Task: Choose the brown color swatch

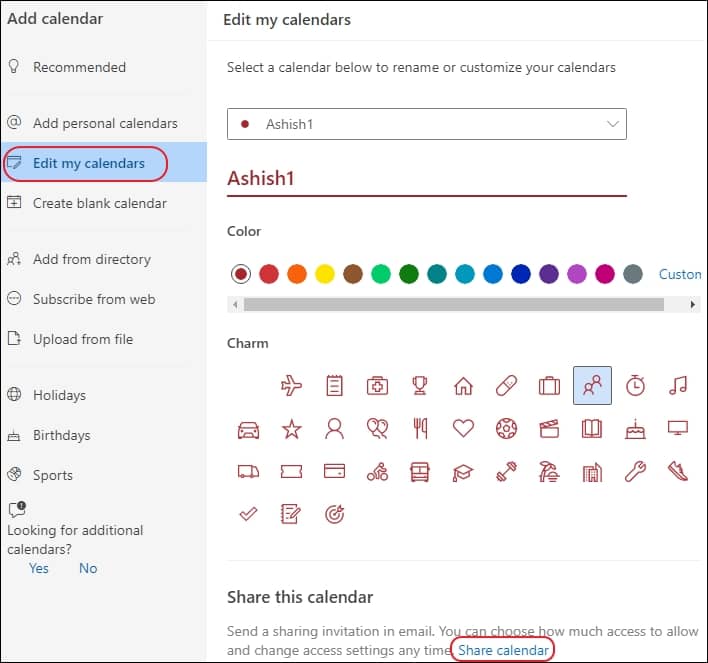Action: coord(353,274)
